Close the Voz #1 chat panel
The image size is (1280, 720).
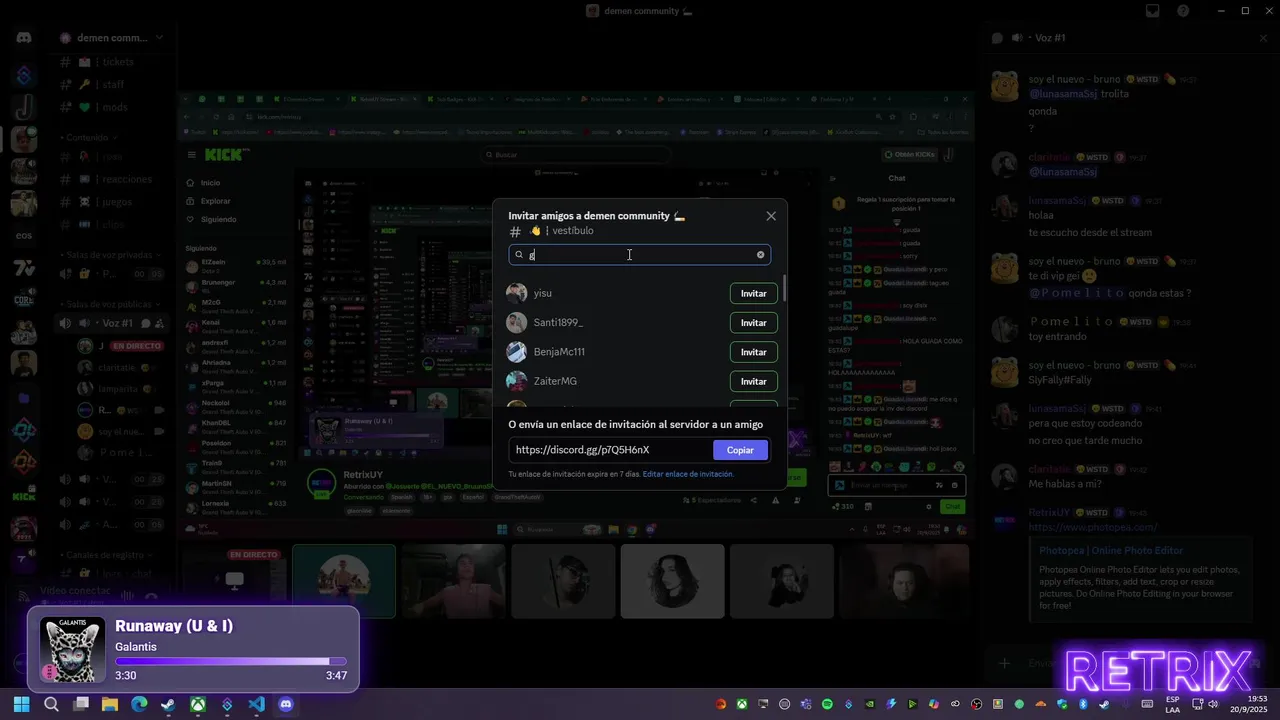pos(1263,38)
